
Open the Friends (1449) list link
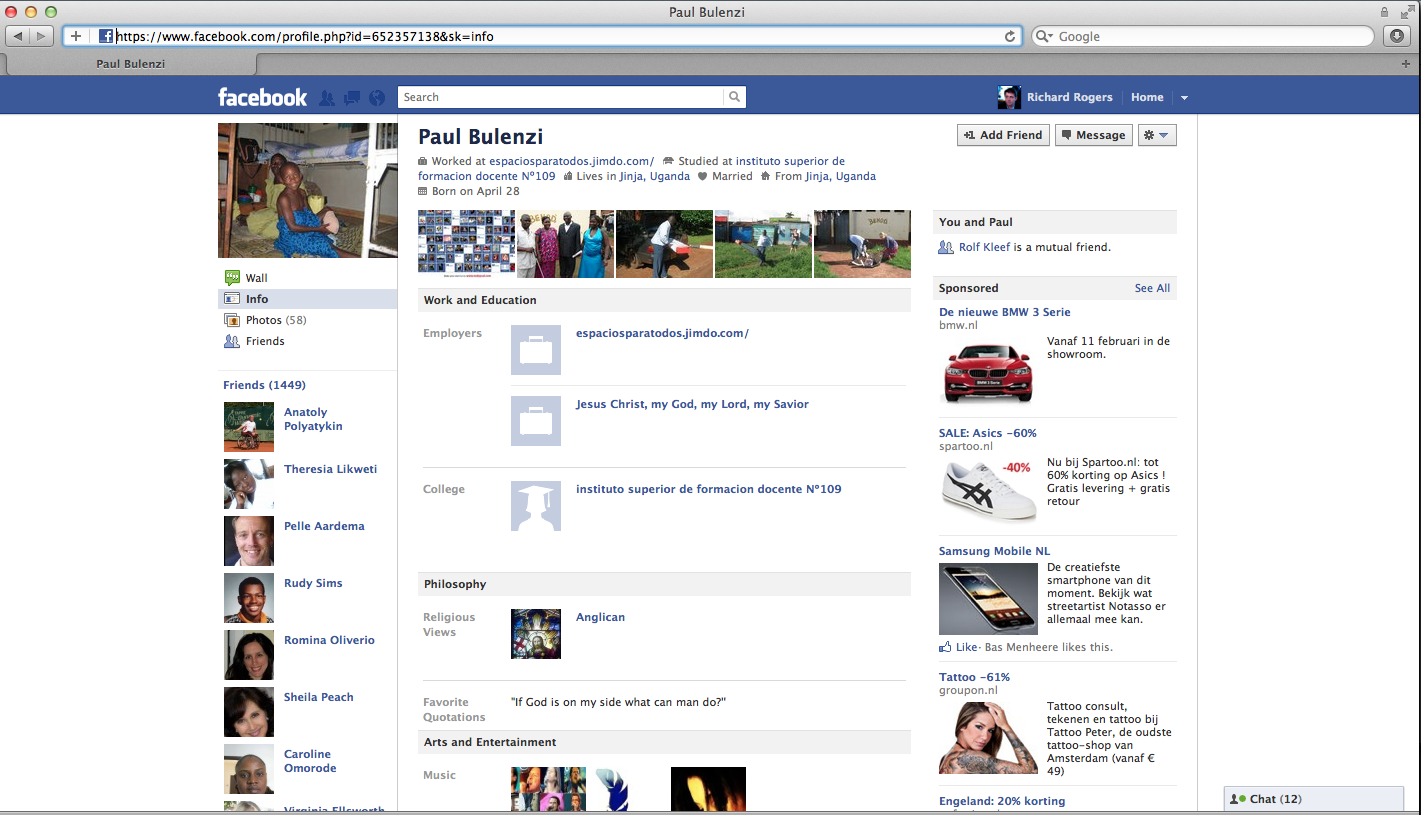264,385
